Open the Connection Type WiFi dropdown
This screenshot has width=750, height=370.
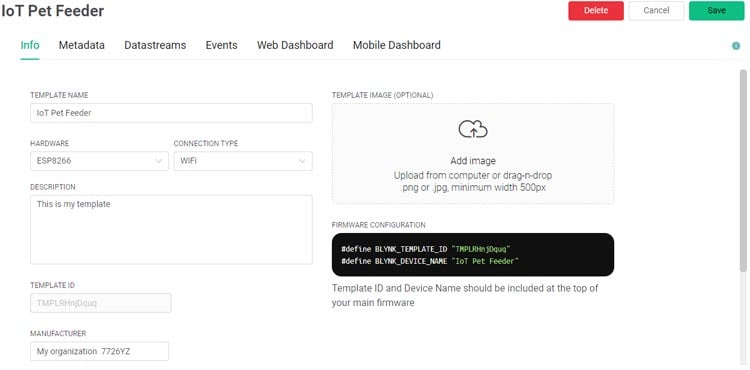coord(243,161)
